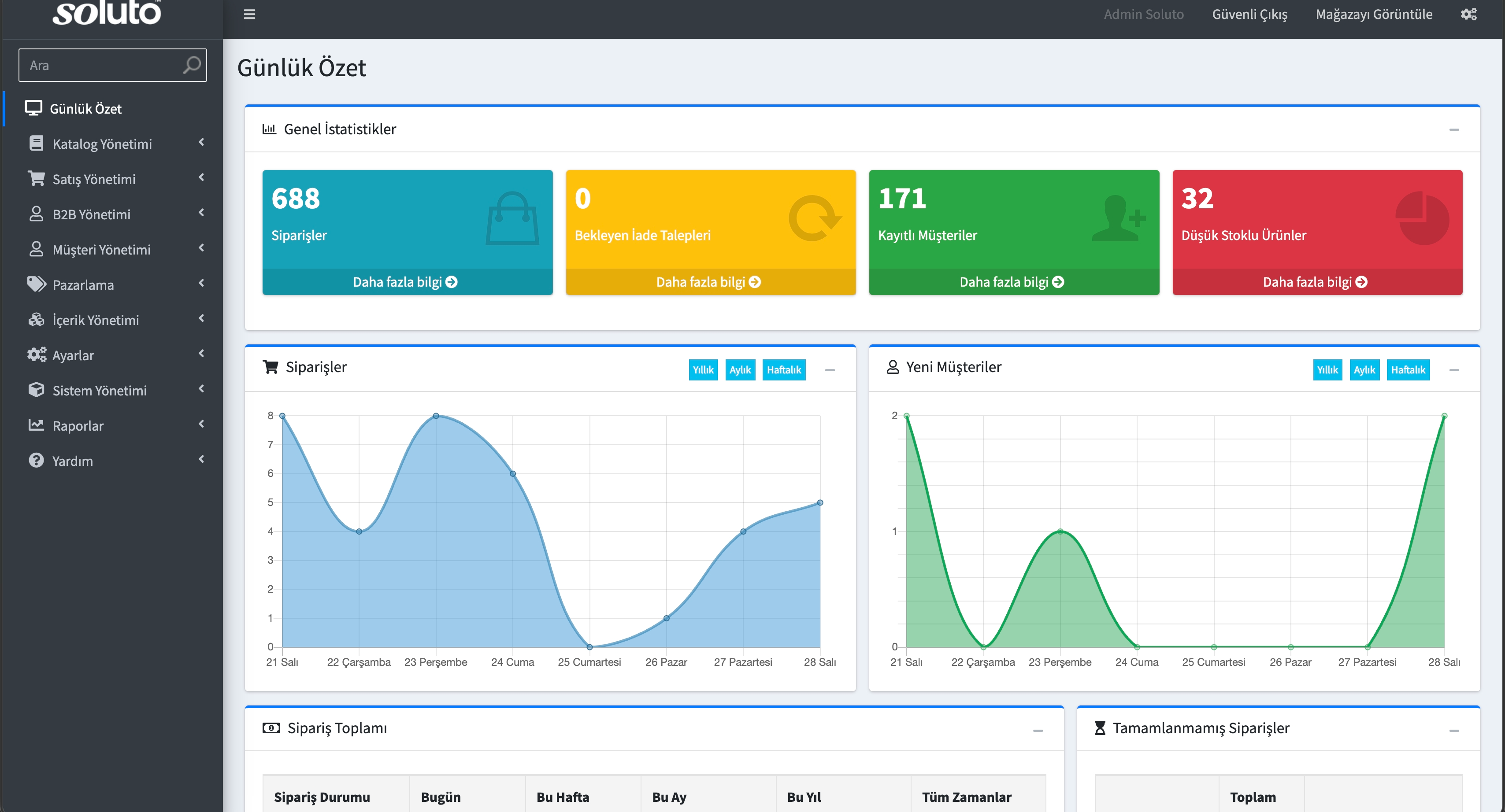Viewport: 1505px width, 812px height.
Task: Click the 28 Salı data point in Yeni Müşteriler chart
Action: 1444,416
